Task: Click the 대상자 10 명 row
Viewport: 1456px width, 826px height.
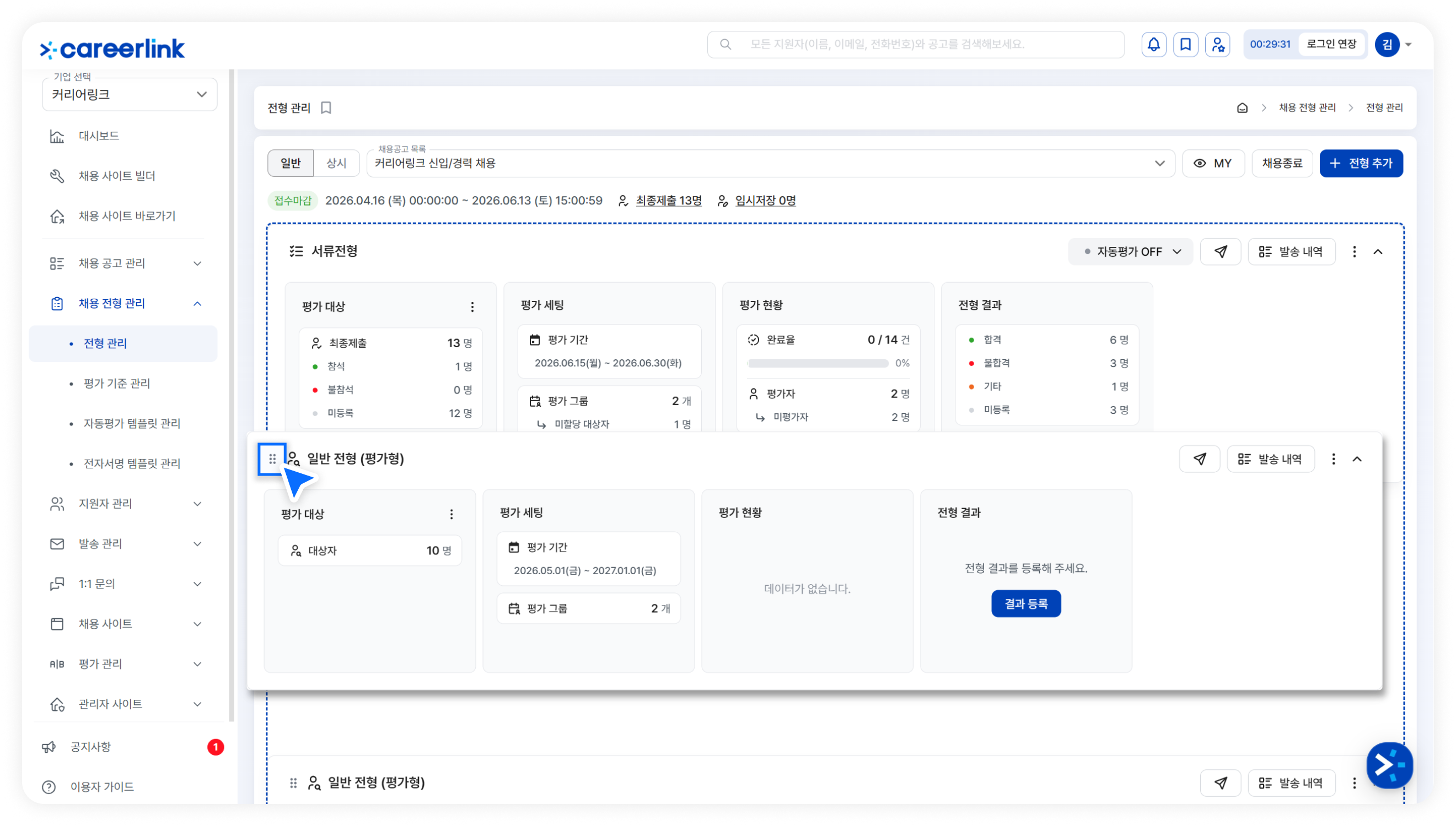Action: (x=370, y=551)
